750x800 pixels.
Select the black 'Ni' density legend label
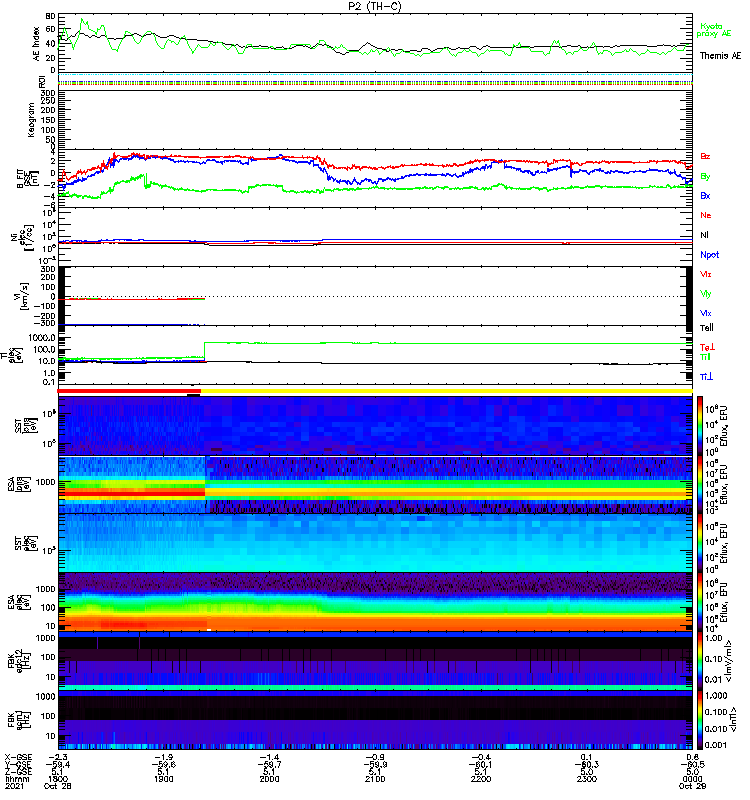704,235
